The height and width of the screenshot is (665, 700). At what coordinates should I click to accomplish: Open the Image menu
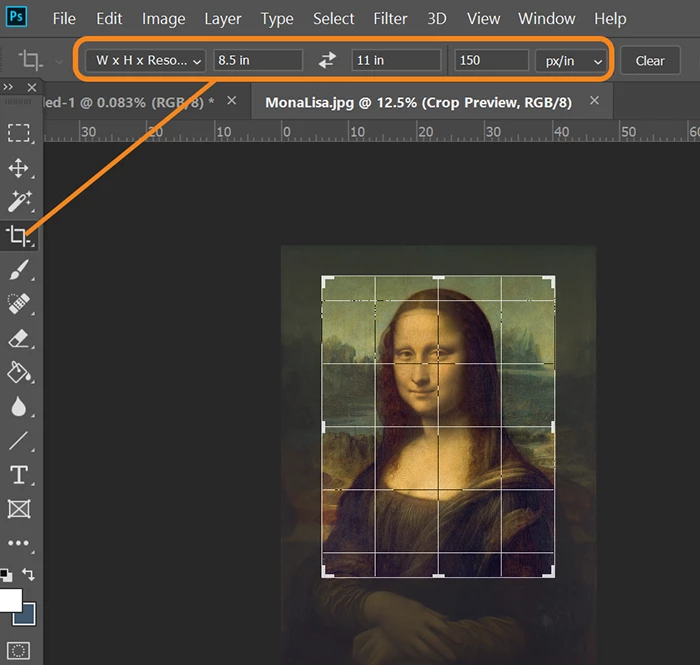click(163, 19)
